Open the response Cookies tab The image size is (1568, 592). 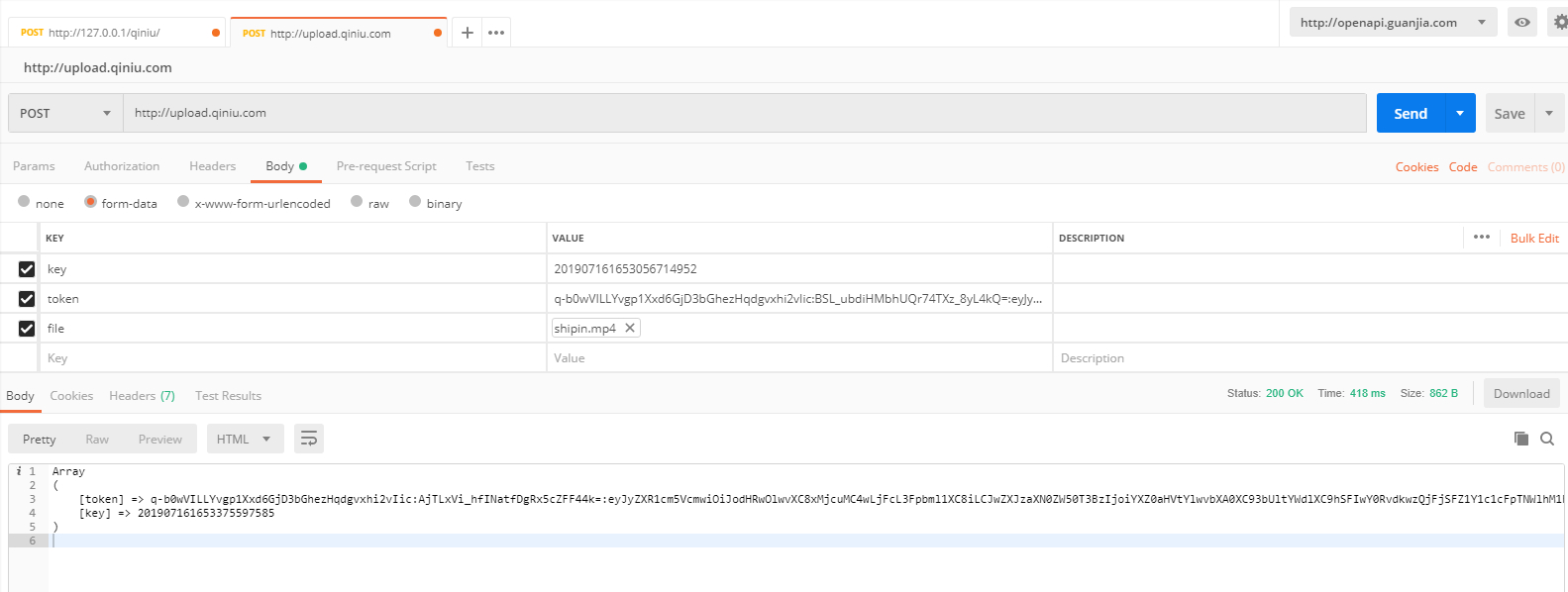click(x=71, y=396)
